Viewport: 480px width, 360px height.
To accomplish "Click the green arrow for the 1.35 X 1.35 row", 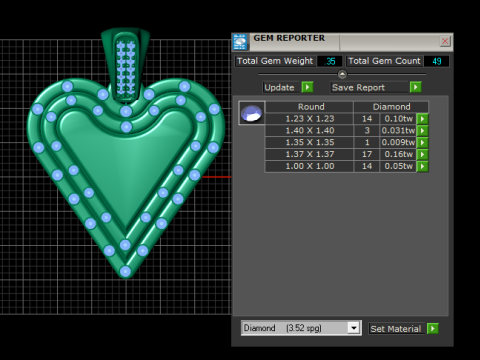I will pos(423,143).
